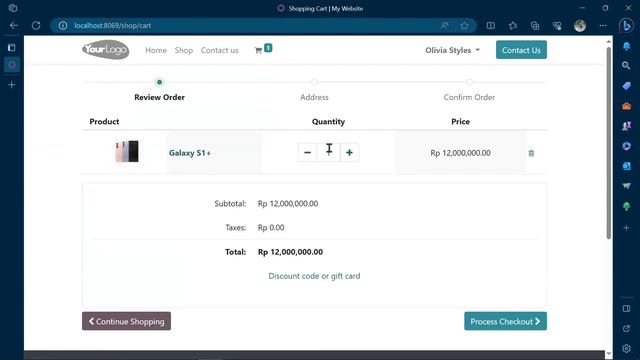Image resolution: width=640 pixels, height=360 pixels.
Task: Click the teal Contact Us button
Action: point(521,50)
